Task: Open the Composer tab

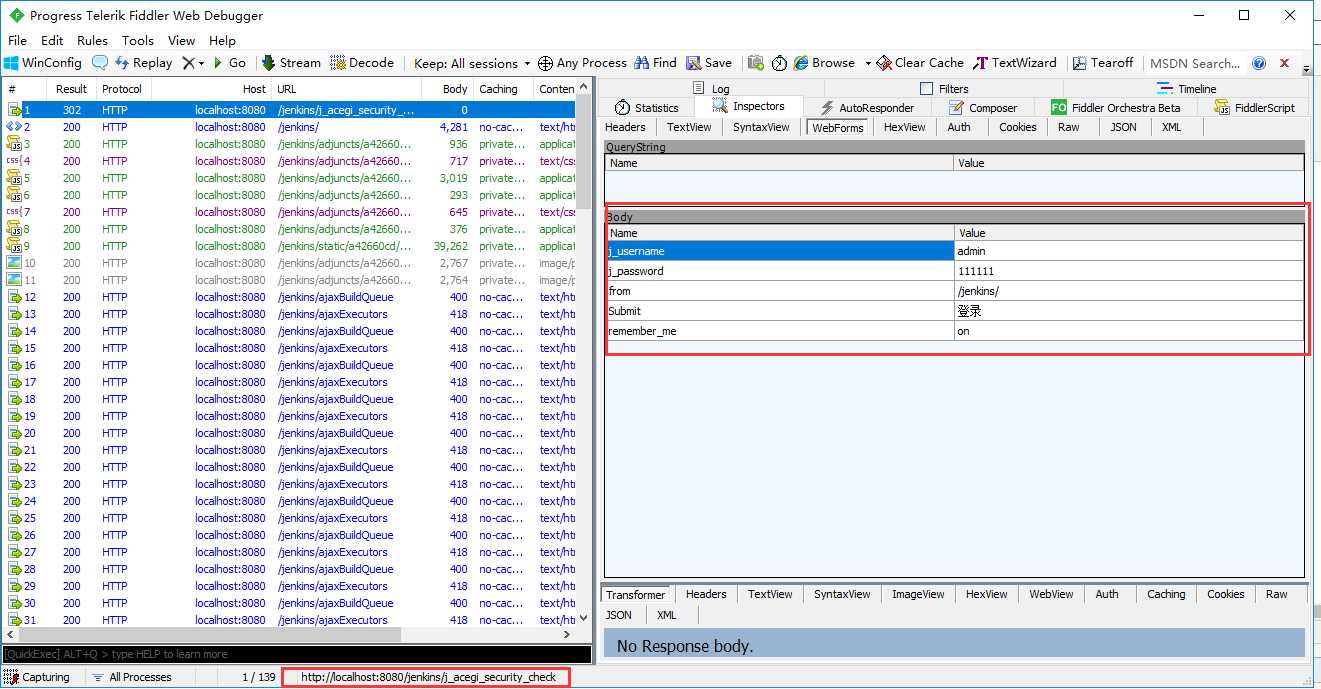Action: (982, 107)
